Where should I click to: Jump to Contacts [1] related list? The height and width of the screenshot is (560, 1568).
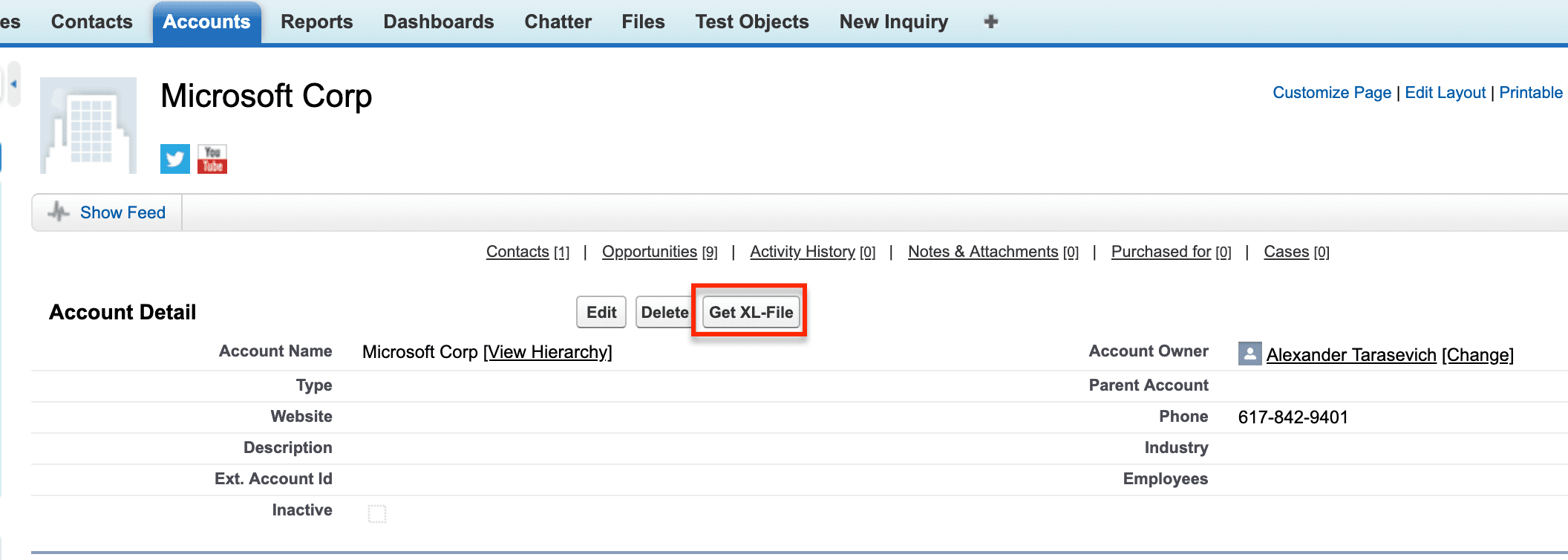tap(528, 252)
